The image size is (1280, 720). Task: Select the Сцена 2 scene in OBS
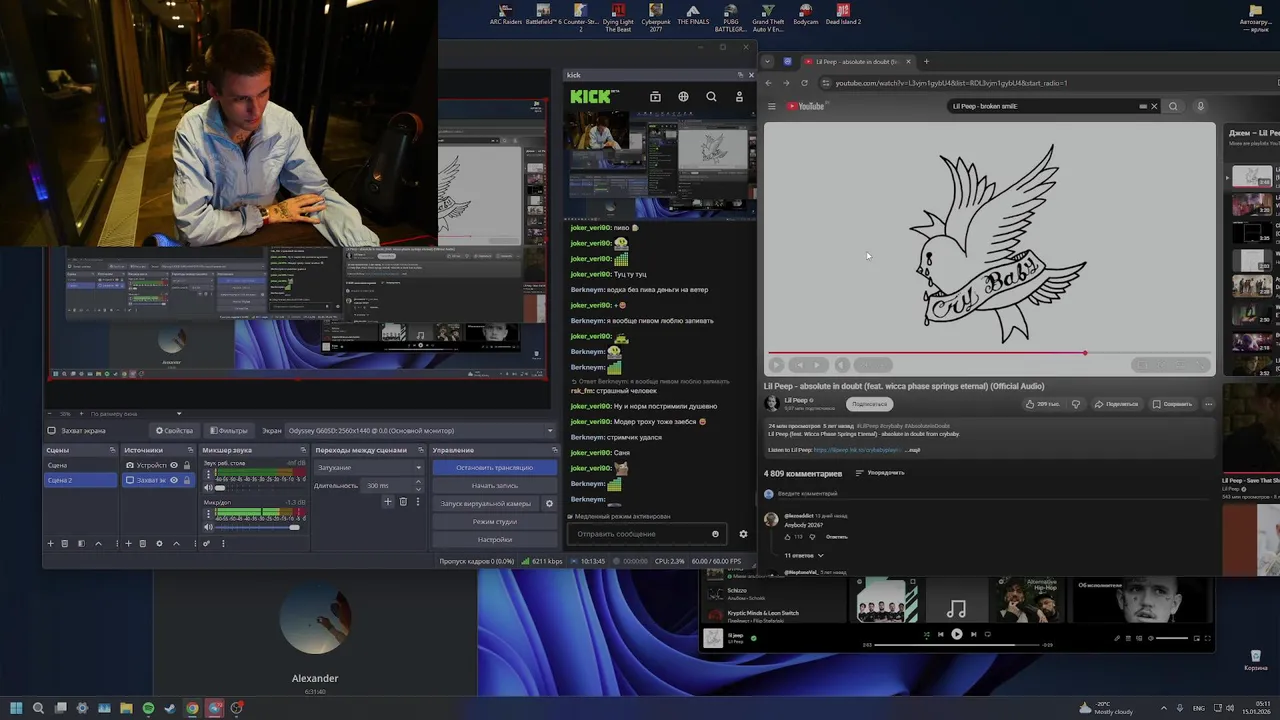tap(80, 480)
